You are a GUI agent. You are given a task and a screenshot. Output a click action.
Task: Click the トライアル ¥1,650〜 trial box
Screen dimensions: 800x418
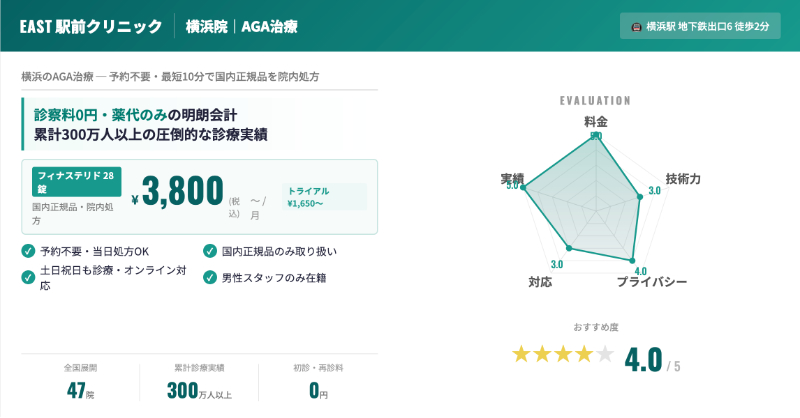point(323,196)
